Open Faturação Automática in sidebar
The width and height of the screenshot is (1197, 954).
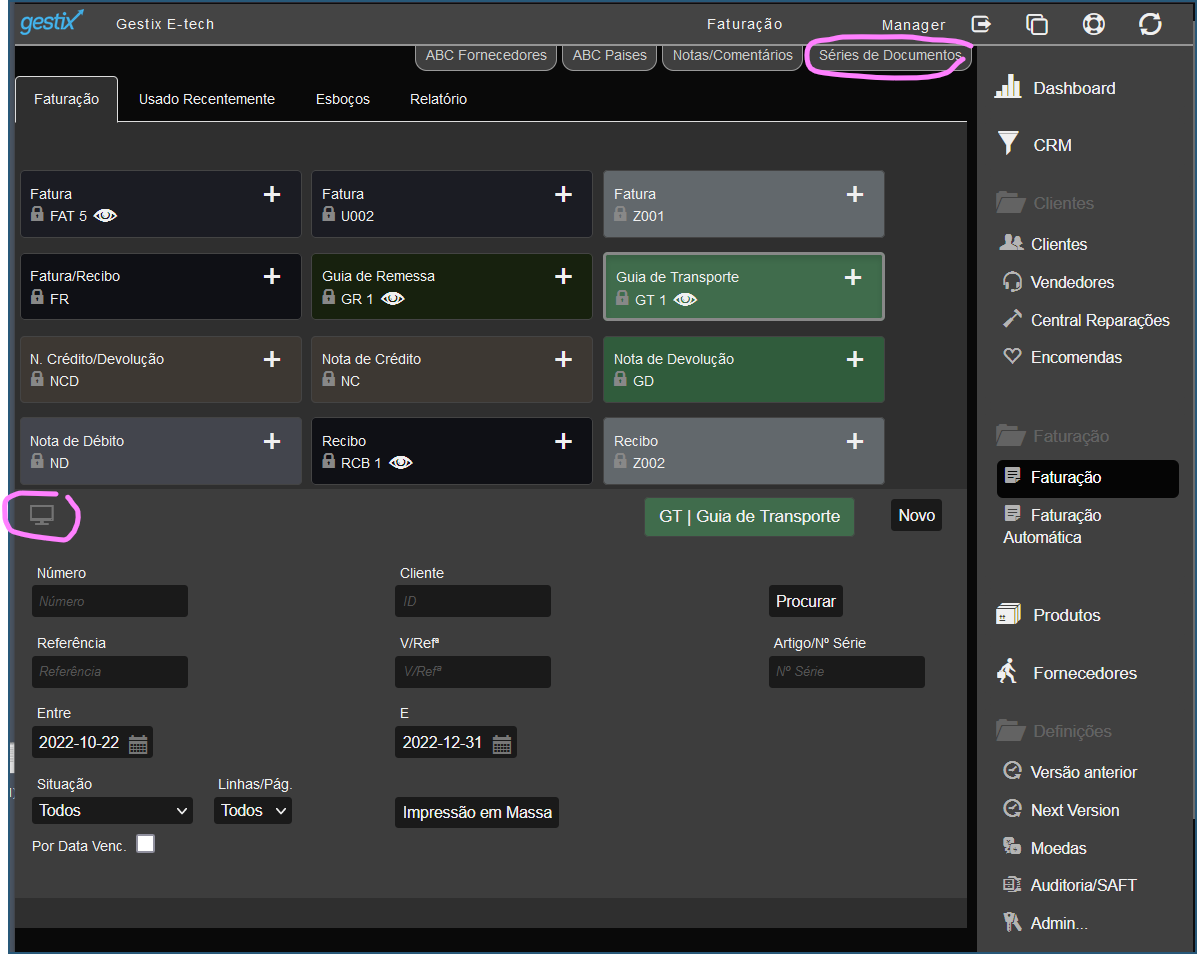pos(1052,526)
